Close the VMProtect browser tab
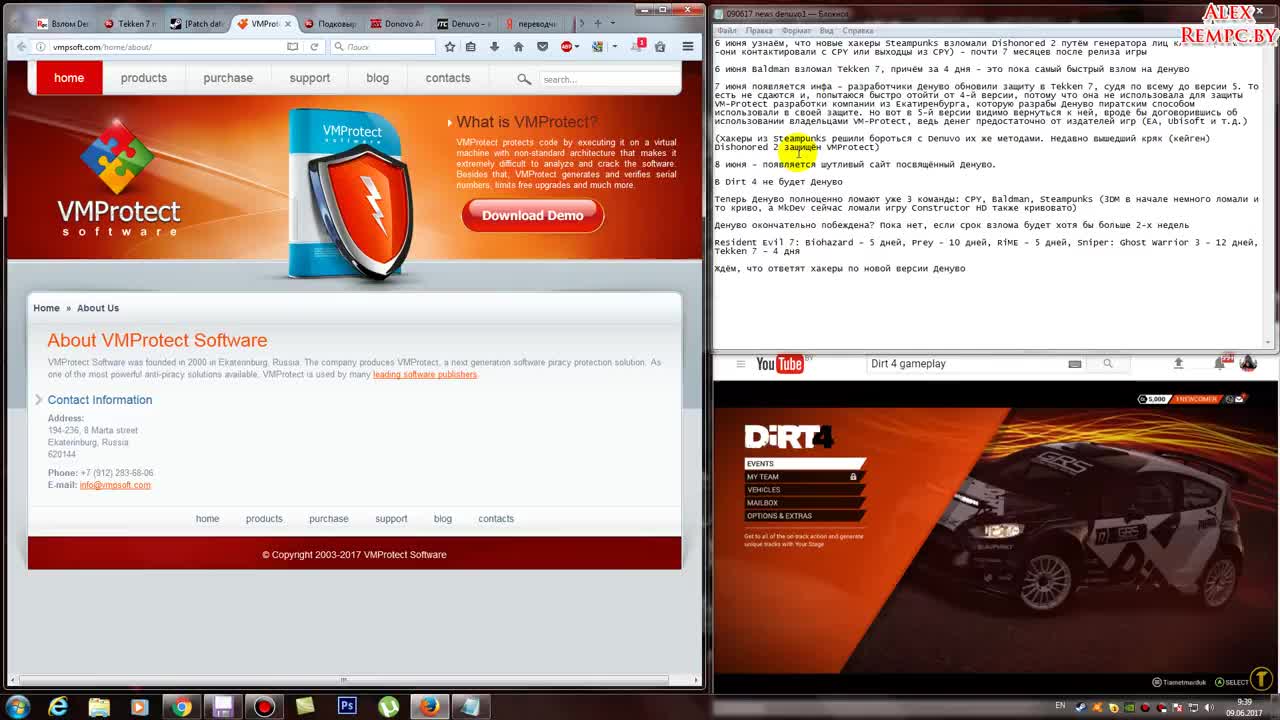The height and width of the screenshot is (720, 1280). 286,23
